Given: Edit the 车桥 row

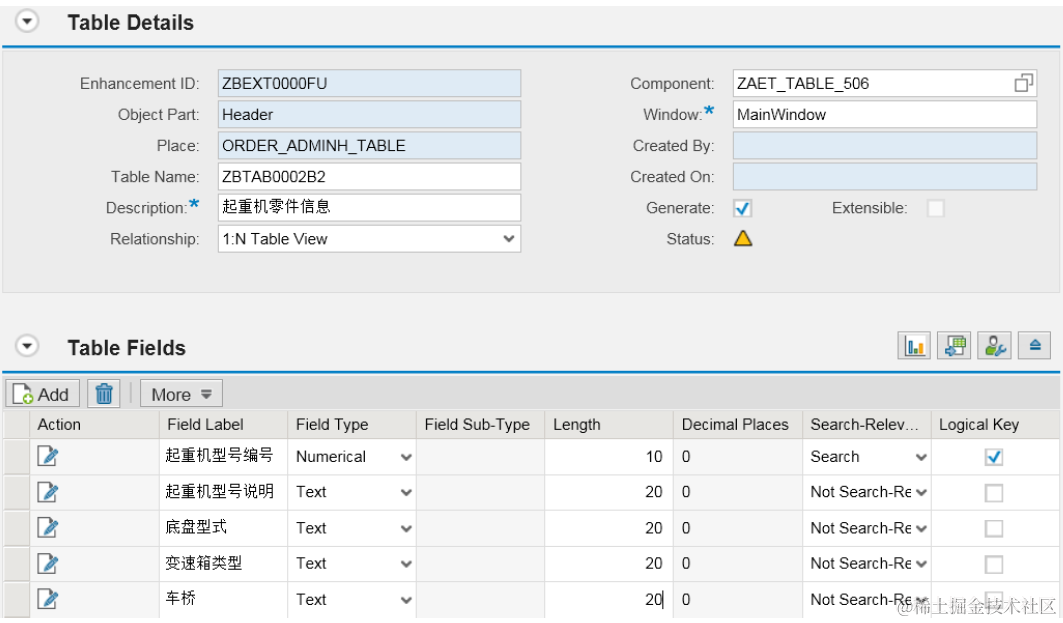Looking at the screenshot, I should pyautogui.click(x=47, y=599).
